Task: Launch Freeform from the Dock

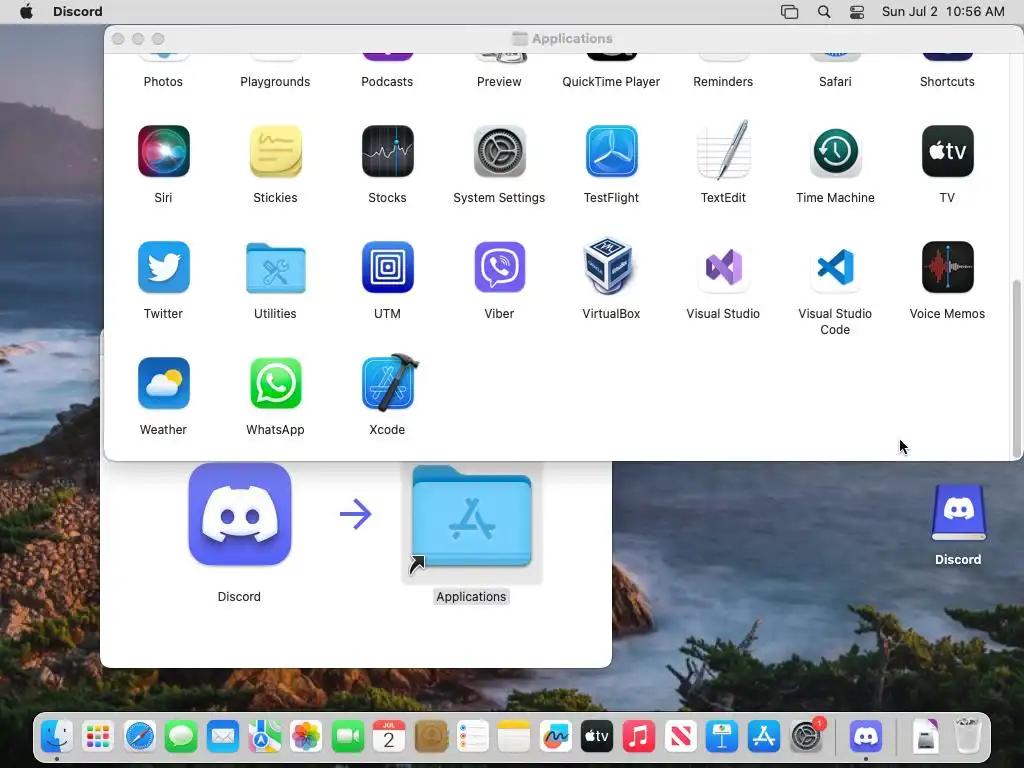Action: pos(556,737)
